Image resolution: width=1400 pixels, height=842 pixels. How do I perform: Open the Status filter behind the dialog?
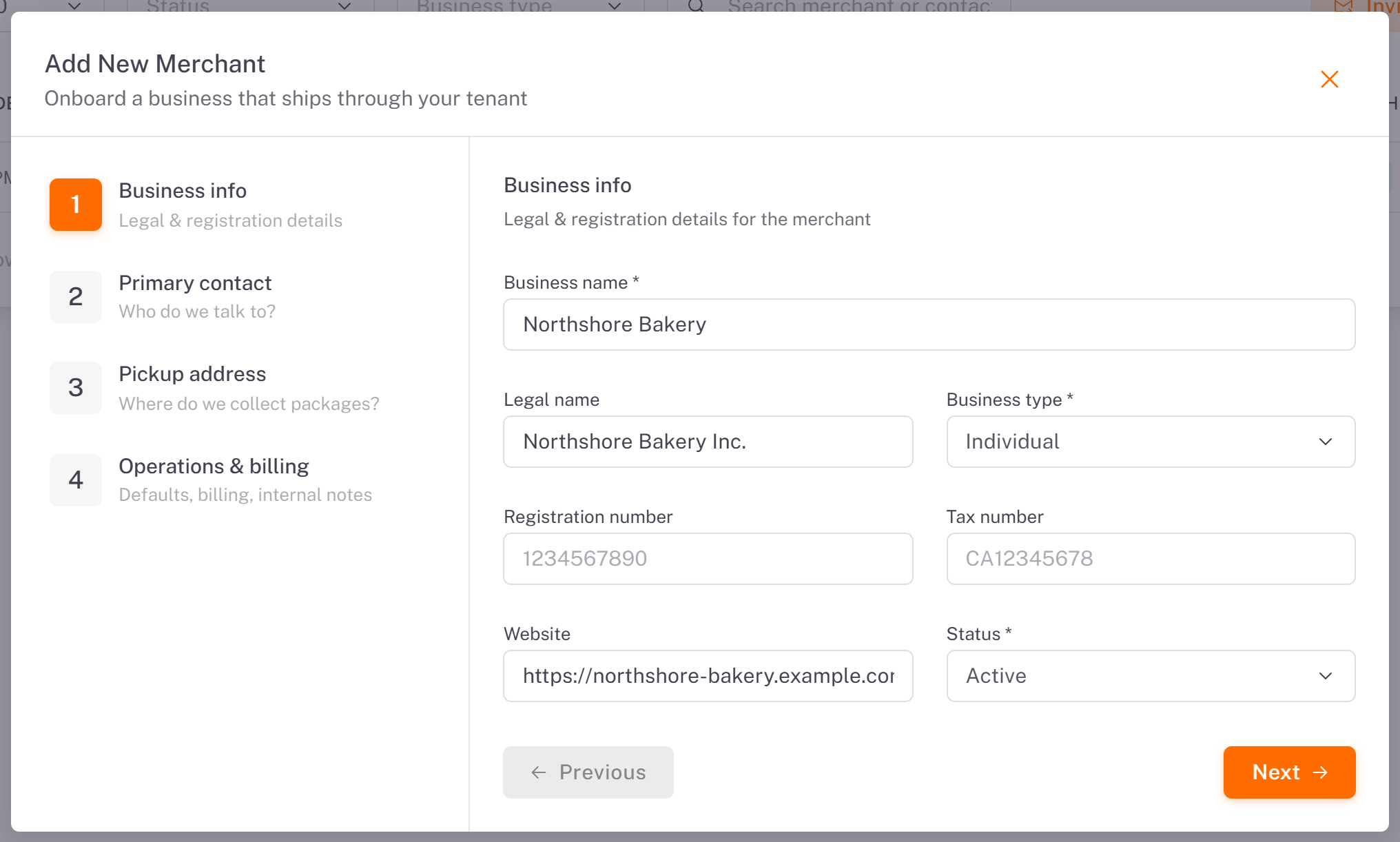pos(249,6)
